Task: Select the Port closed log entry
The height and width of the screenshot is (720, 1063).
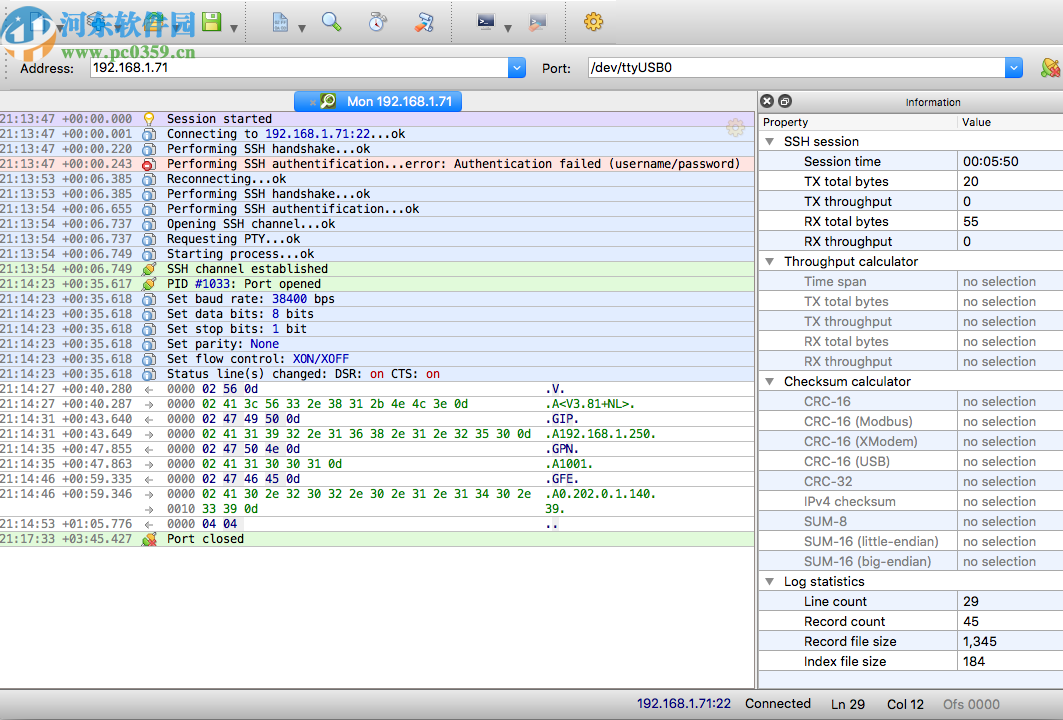Action: point(205,539)
